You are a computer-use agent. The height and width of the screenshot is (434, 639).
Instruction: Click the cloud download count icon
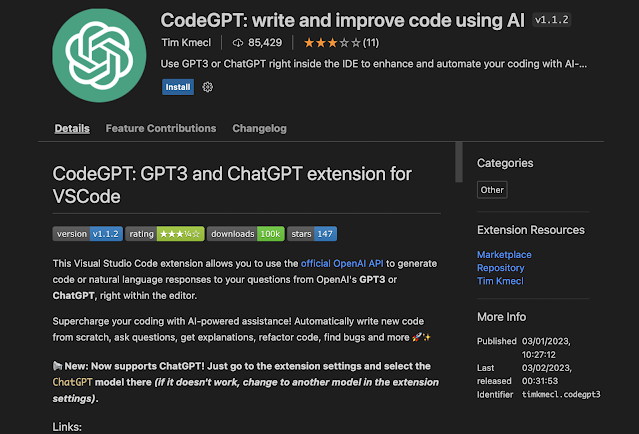tap(238, 43)
